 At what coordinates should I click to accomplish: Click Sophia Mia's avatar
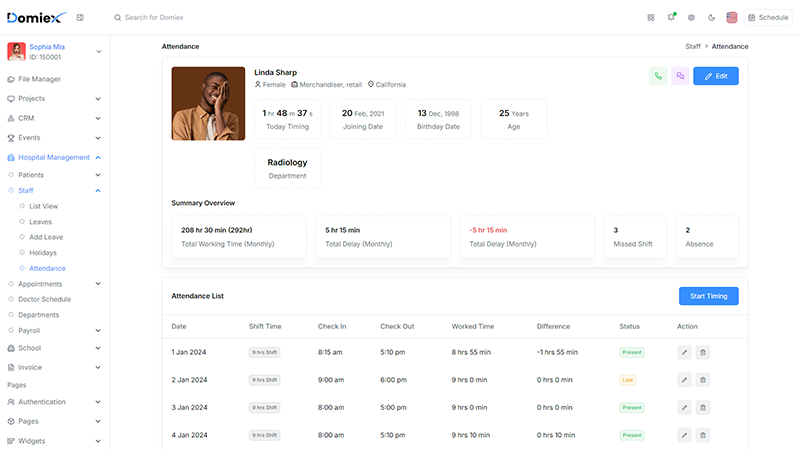click(16, 52)
